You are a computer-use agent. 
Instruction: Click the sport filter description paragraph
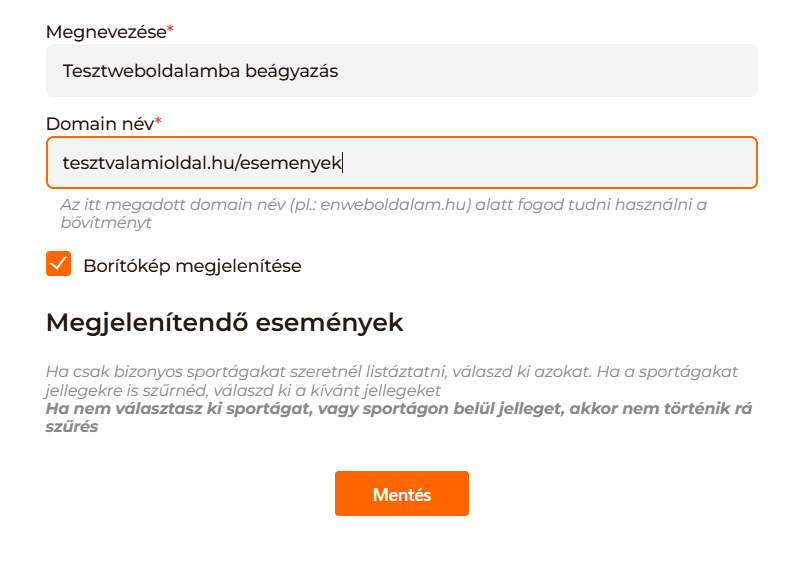point(398,380)
